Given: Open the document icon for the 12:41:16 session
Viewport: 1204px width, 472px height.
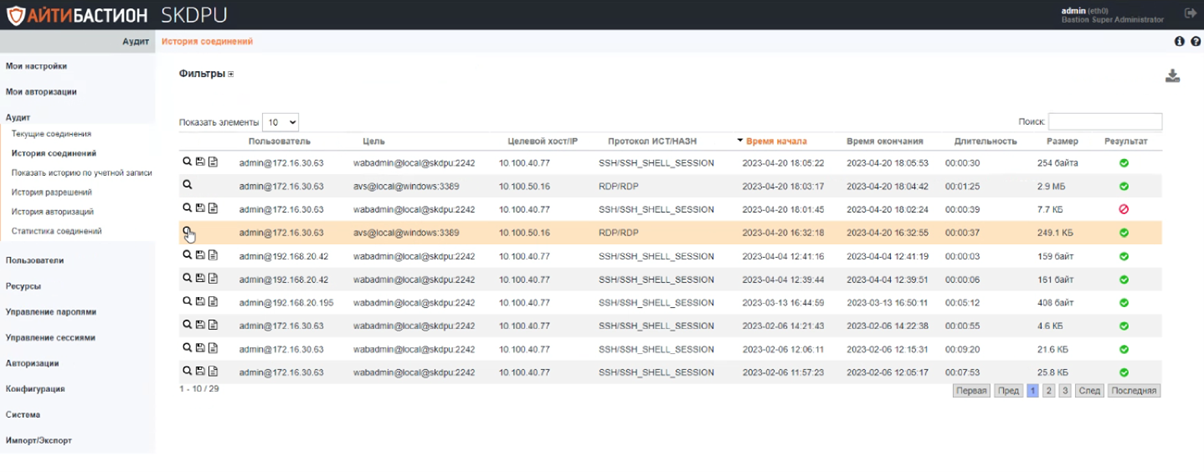Looking at the screenshot, I should 213,255.
